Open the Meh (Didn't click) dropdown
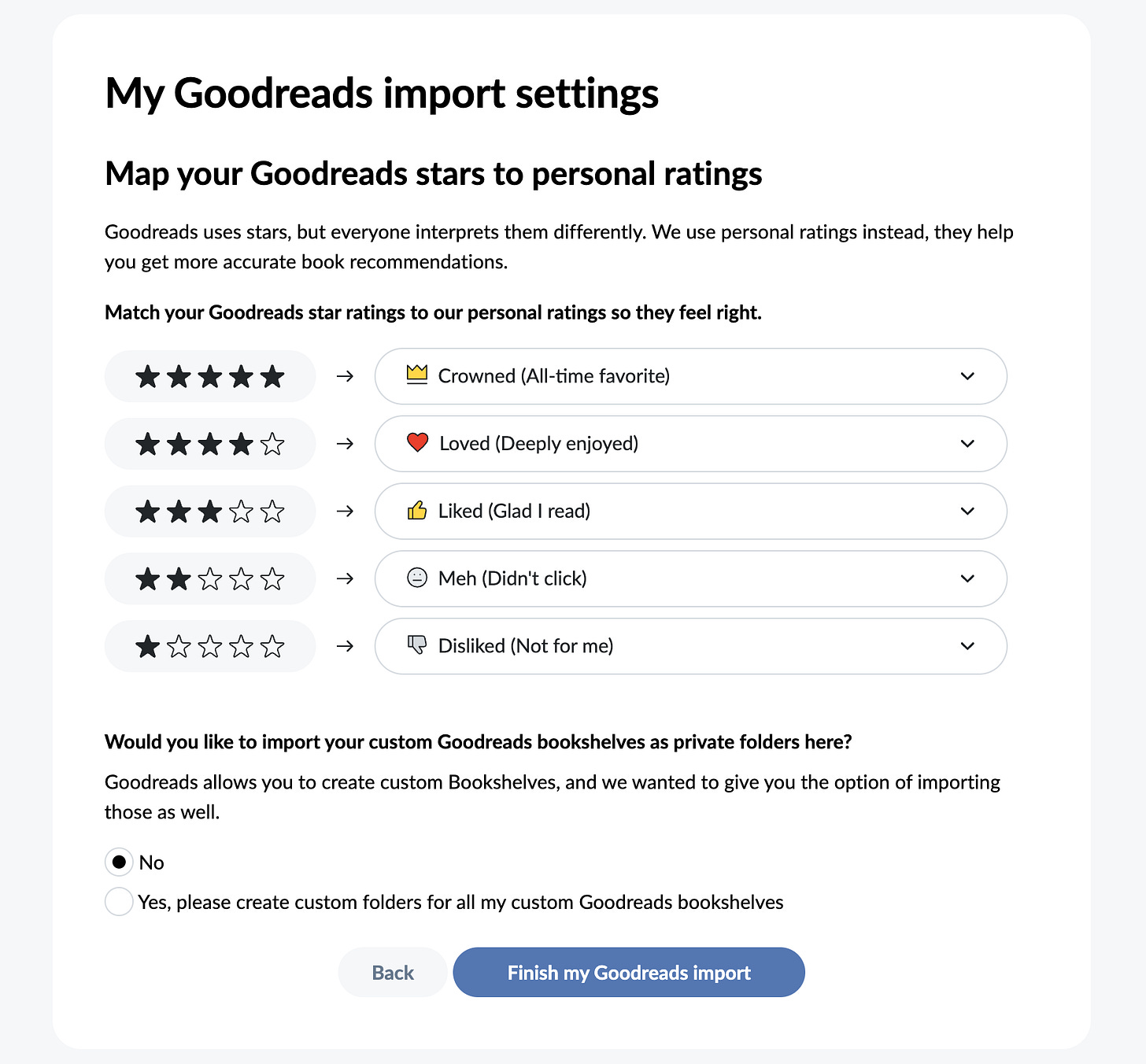 coord(691,578)
